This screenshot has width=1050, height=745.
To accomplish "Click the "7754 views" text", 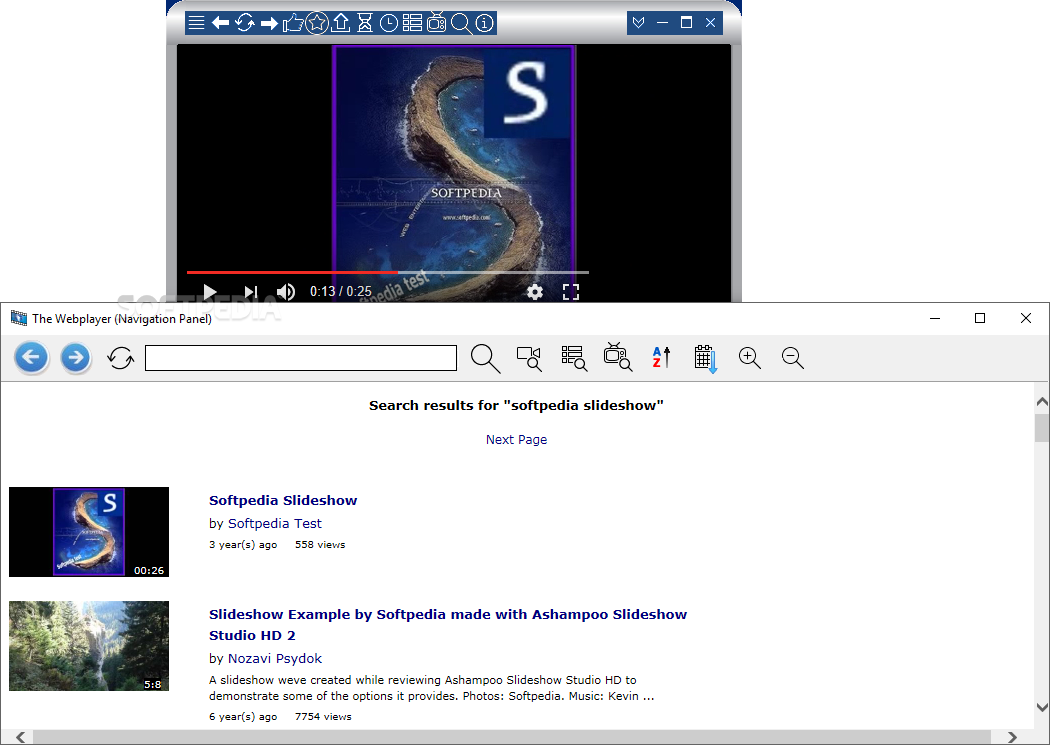I will coord(323,717).
